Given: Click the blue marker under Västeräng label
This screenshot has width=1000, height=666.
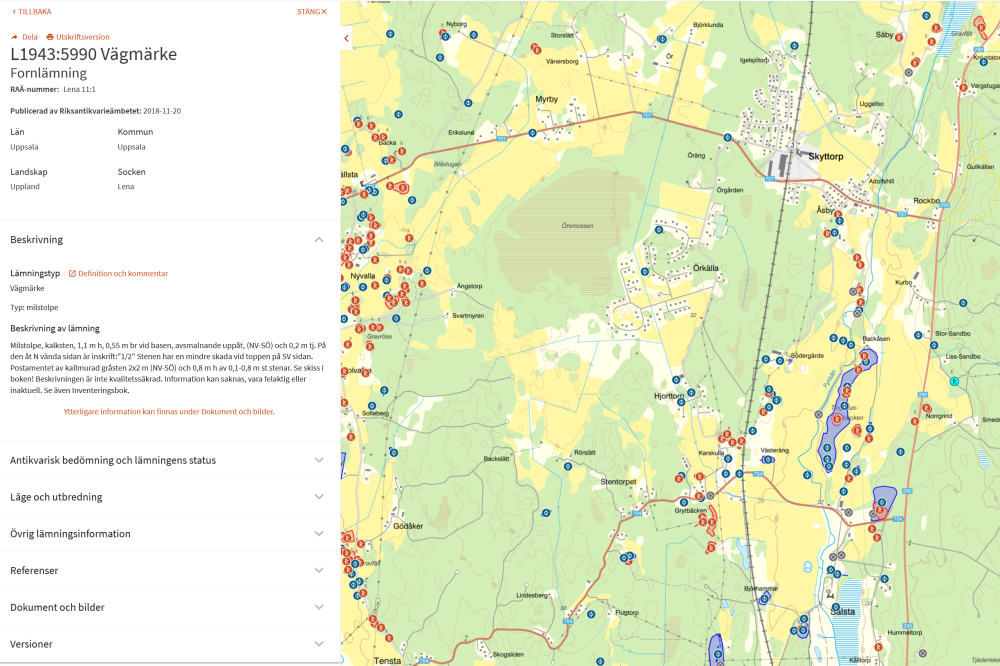Looking at the screenshot, I should click(x=768, y=459).
